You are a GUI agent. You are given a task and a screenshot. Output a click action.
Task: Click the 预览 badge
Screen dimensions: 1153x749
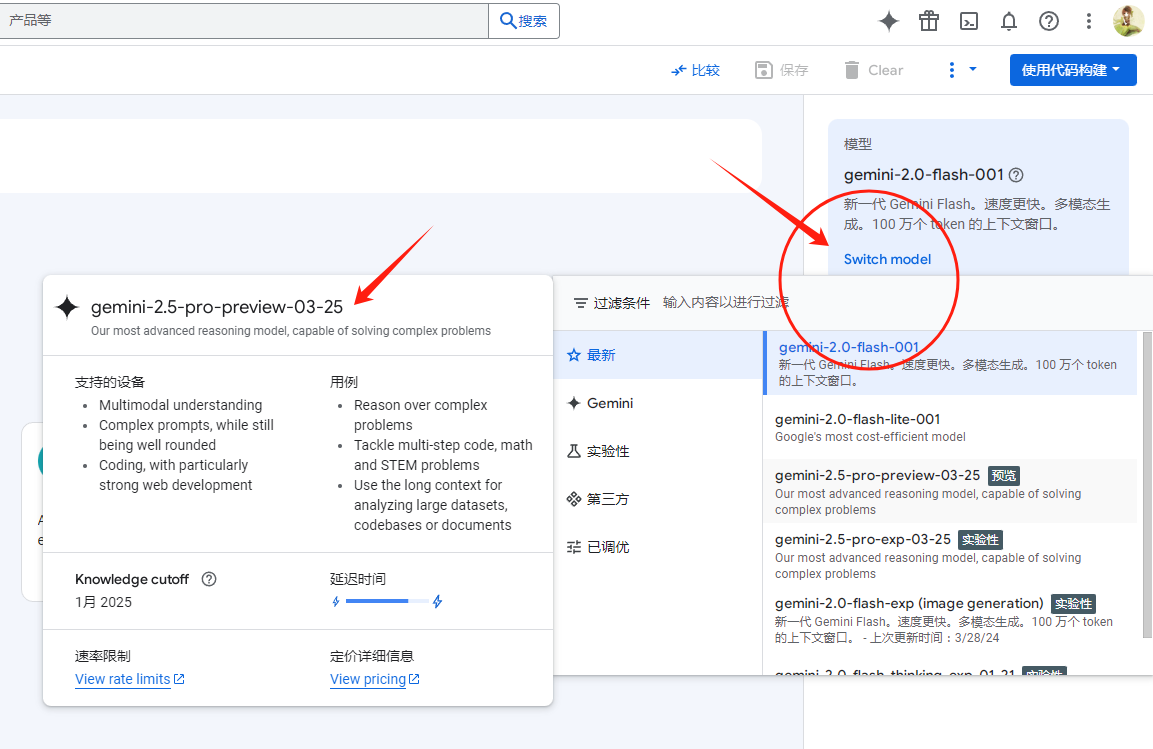1004,476
